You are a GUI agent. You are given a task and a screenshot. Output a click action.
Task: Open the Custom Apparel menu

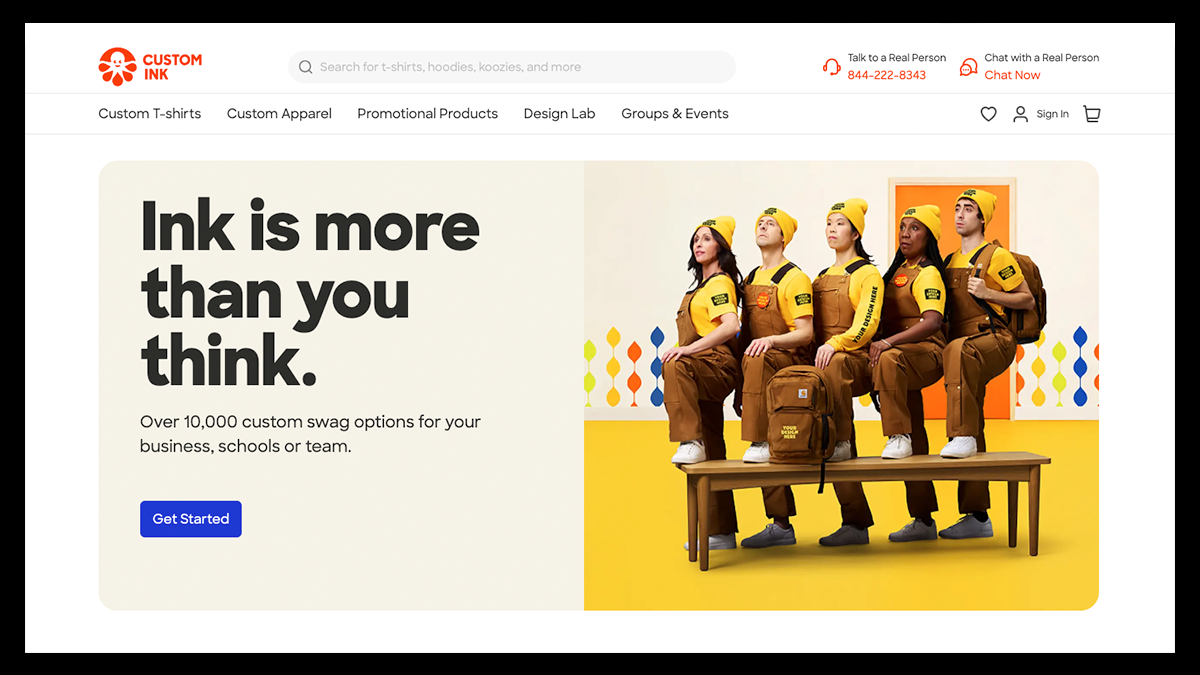279,114
